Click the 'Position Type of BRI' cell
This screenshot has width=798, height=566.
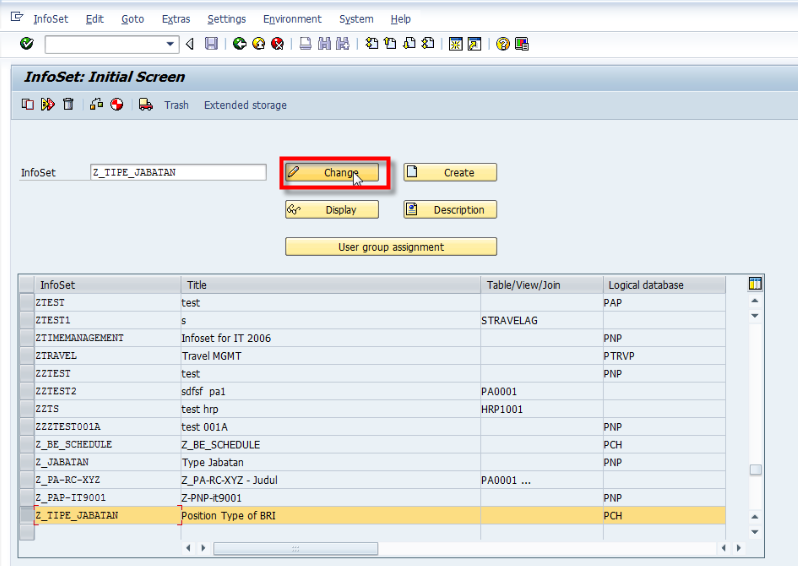click(x=331, y=515)
